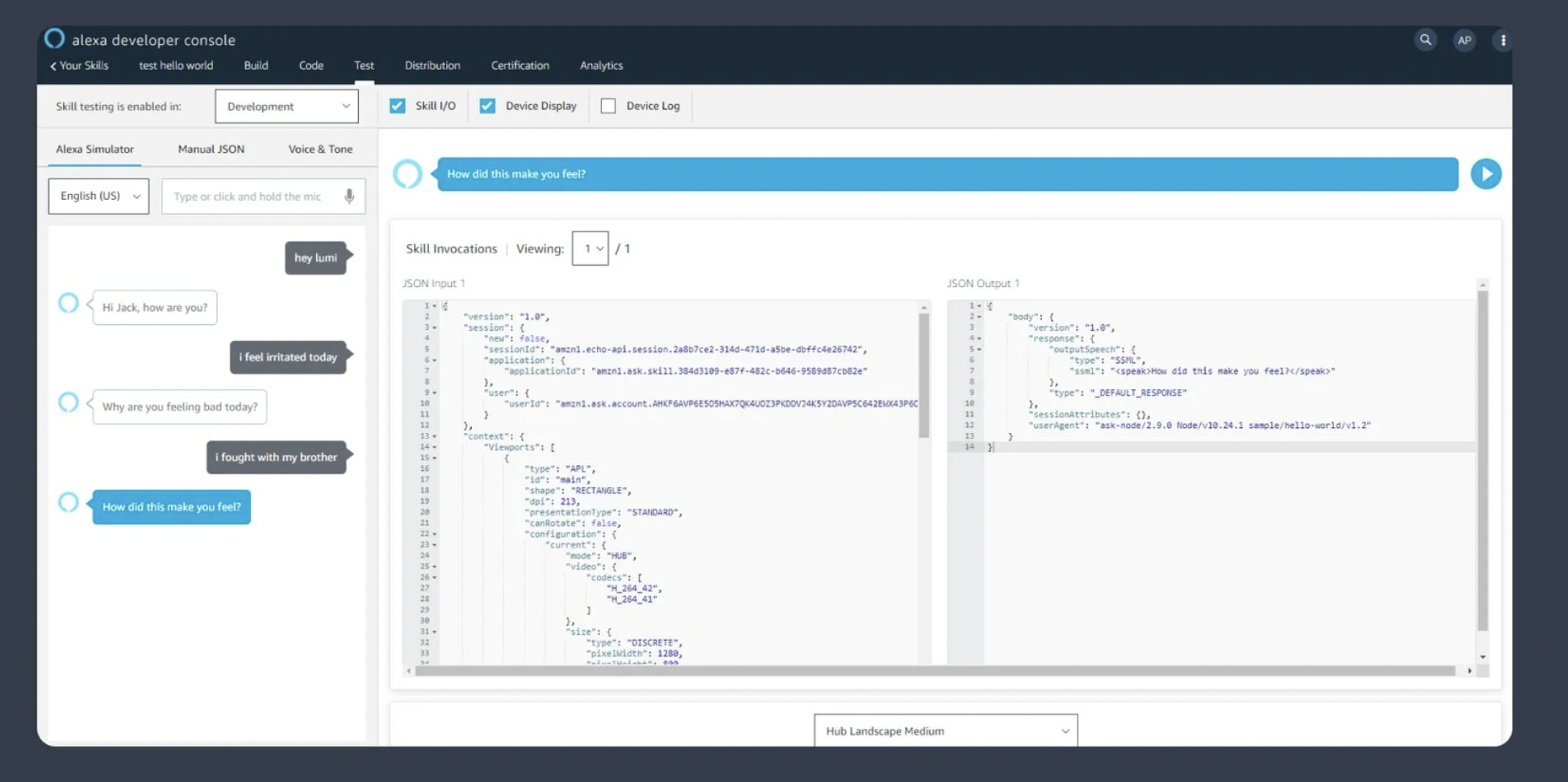Click the Alexa ring icon next to 'Why are you feeling bad today?'
Screen dimensions: 1568x782
click(69, 402)
